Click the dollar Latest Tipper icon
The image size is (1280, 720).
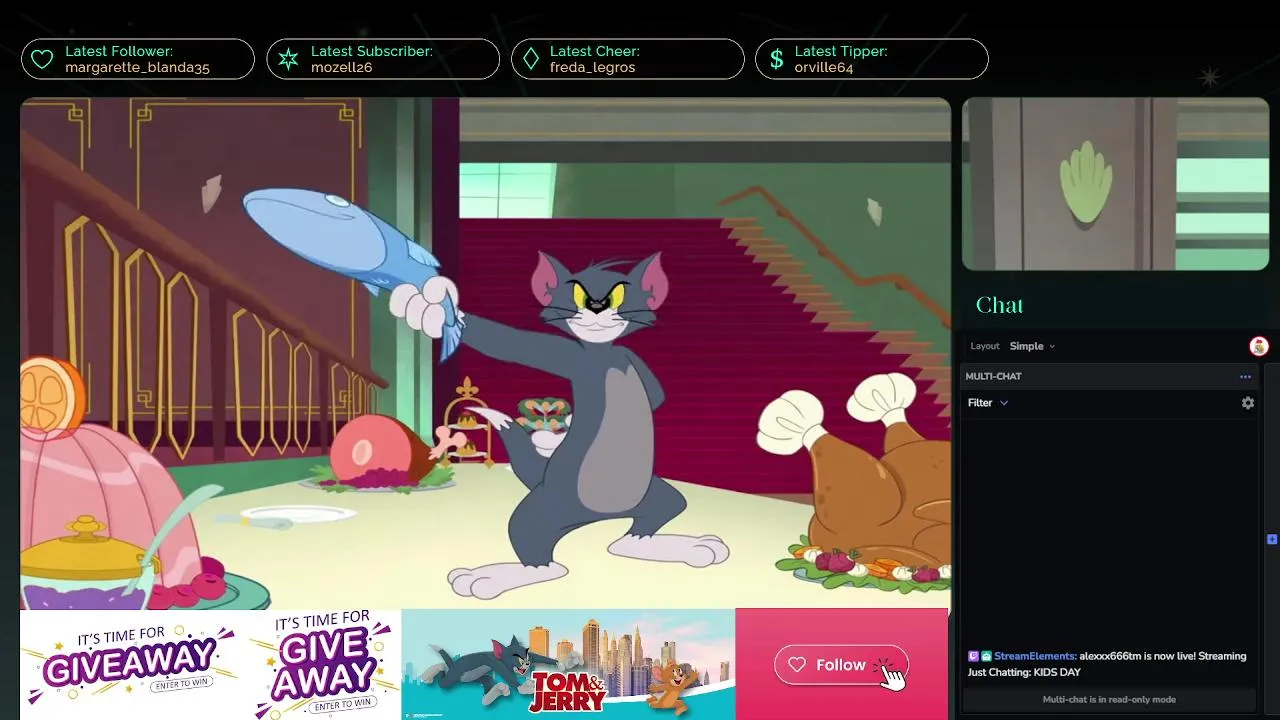776,59
